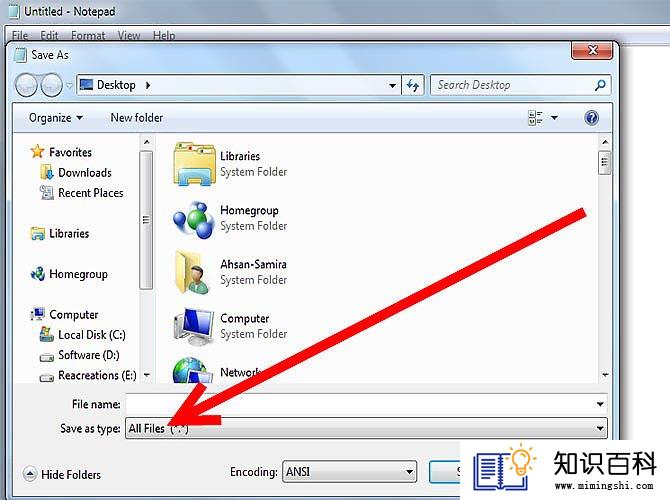Viewport: 670px width, 500px height.
Task: Select the Ahsan-Samira user folder icon
Action: [192, 273]
